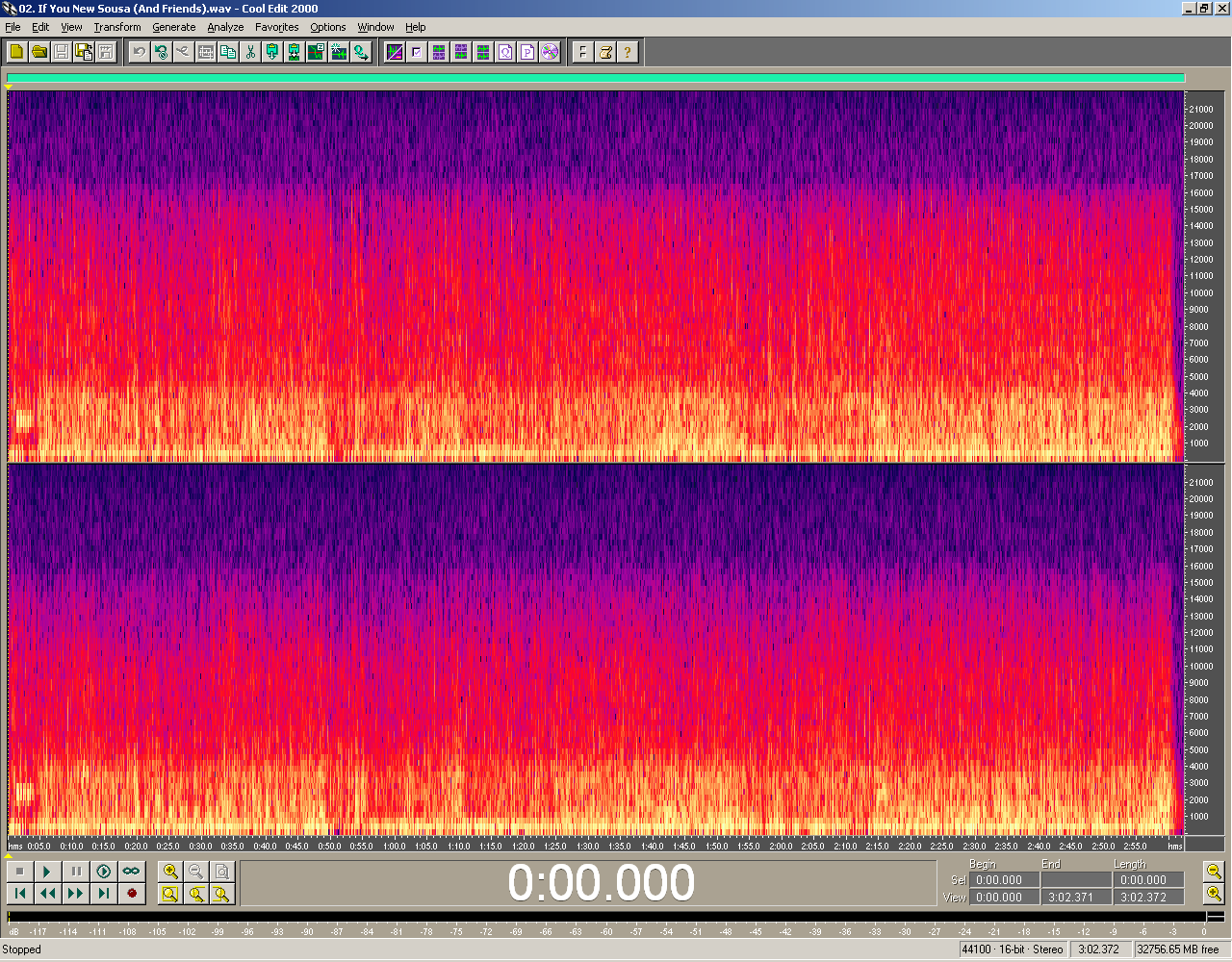Click the vertical zoom out magnifier
This screenshot has width=1232, height=962.
pyautogui.click(x=1214, y=872)
